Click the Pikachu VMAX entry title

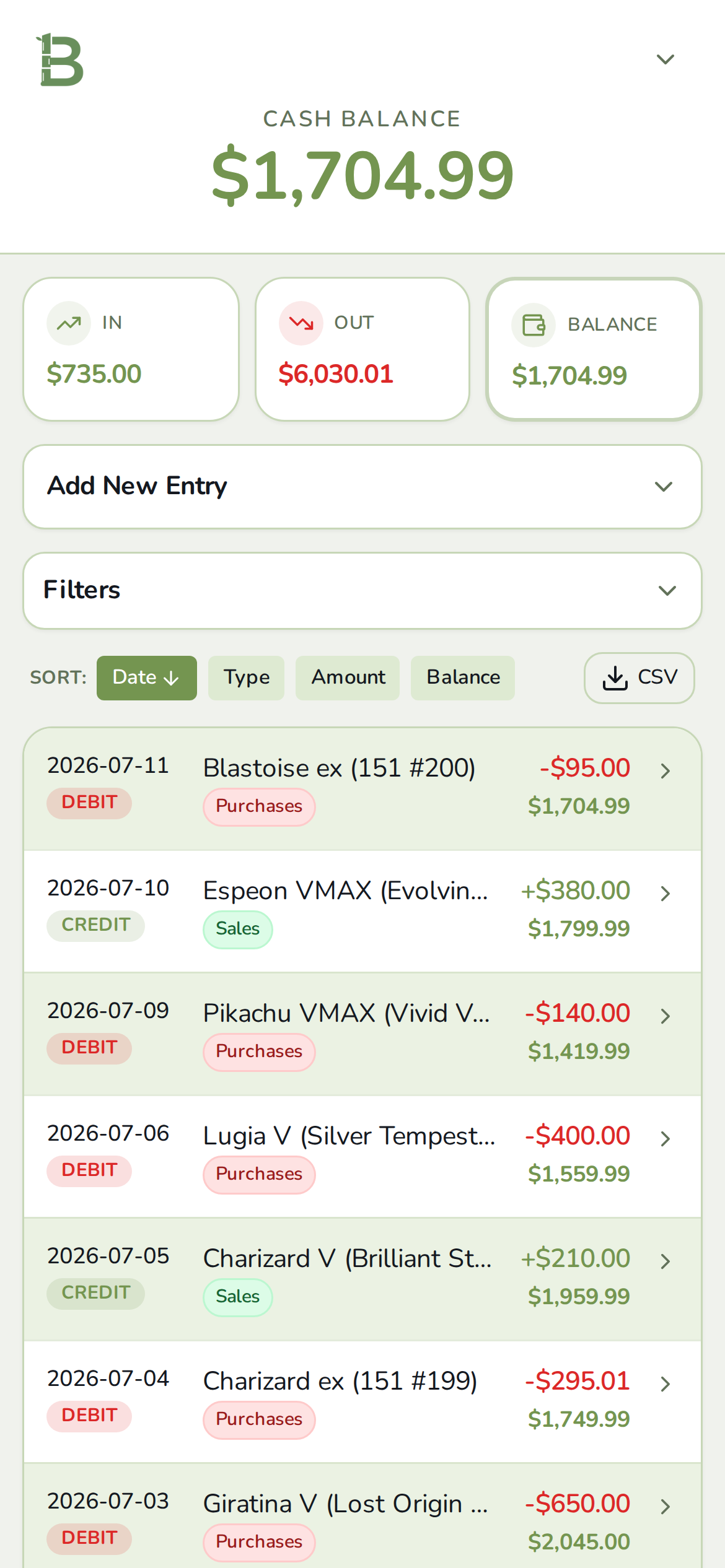tap(346, 1013)
